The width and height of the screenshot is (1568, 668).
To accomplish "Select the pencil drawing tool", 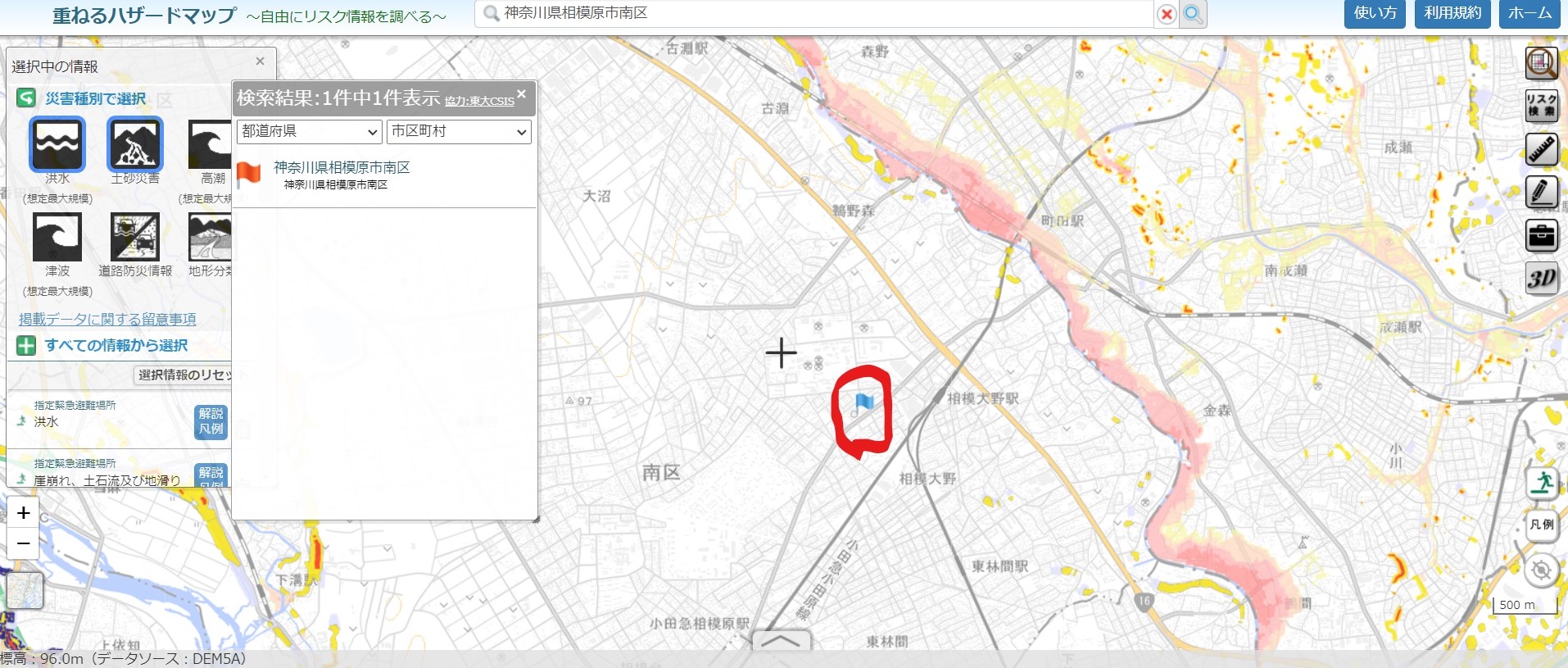I will pos(1541,193).
